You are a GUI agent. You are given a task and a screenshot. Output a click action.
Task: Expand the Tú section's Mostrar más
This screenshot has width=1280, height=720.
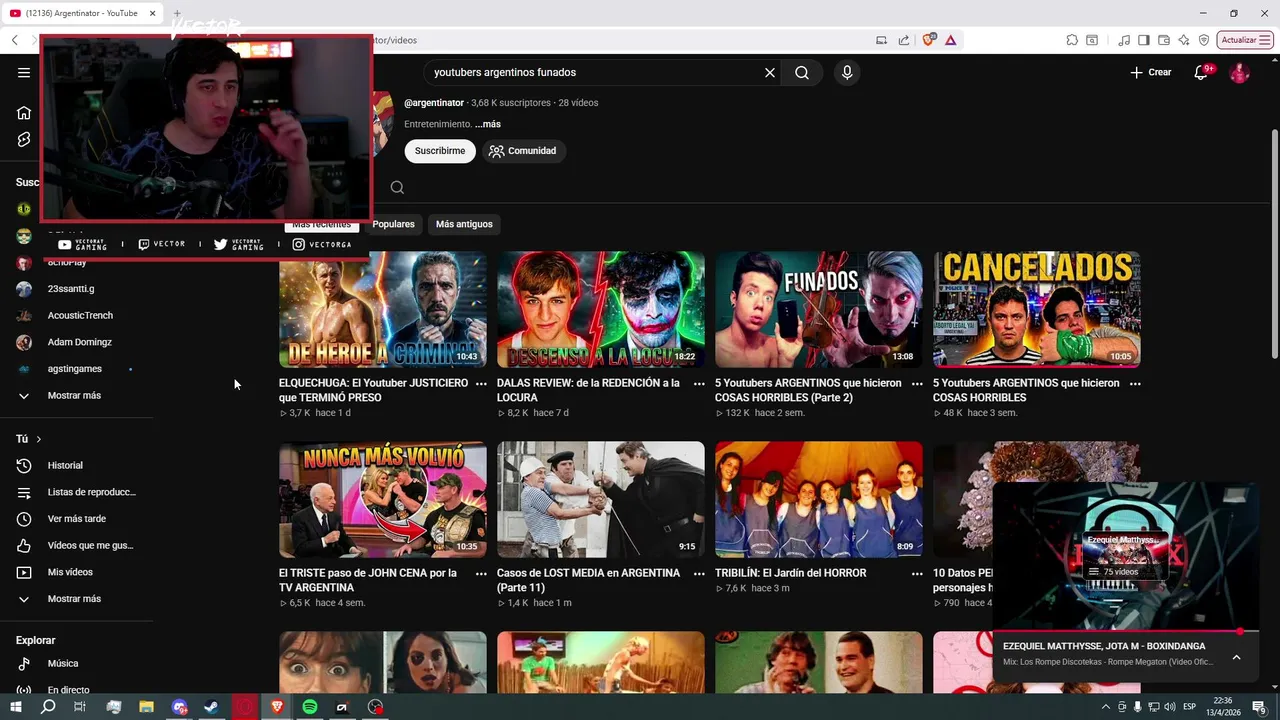(x=74, y=599)
